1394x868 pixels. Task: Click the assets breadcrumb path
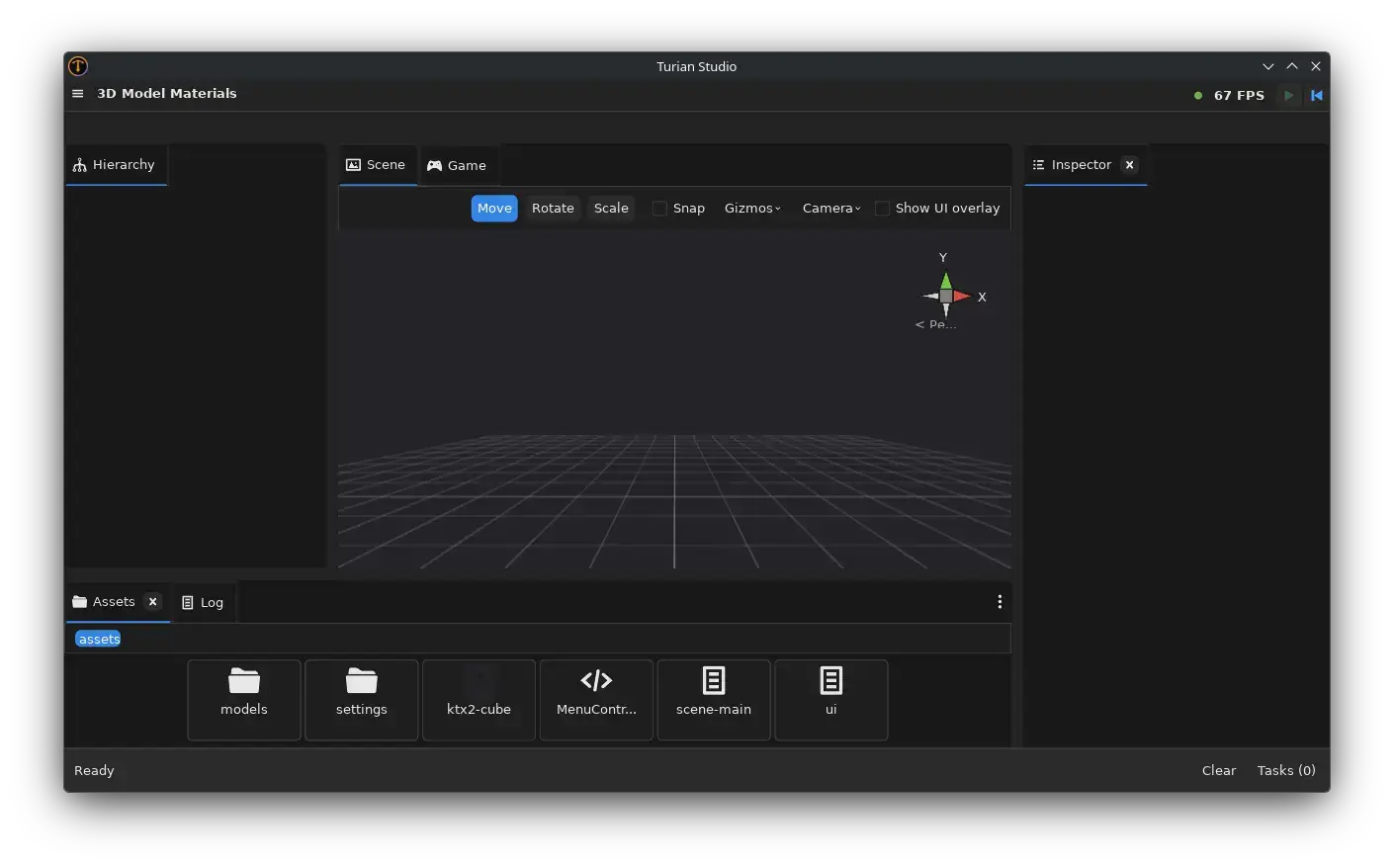[x=99, y=640]
